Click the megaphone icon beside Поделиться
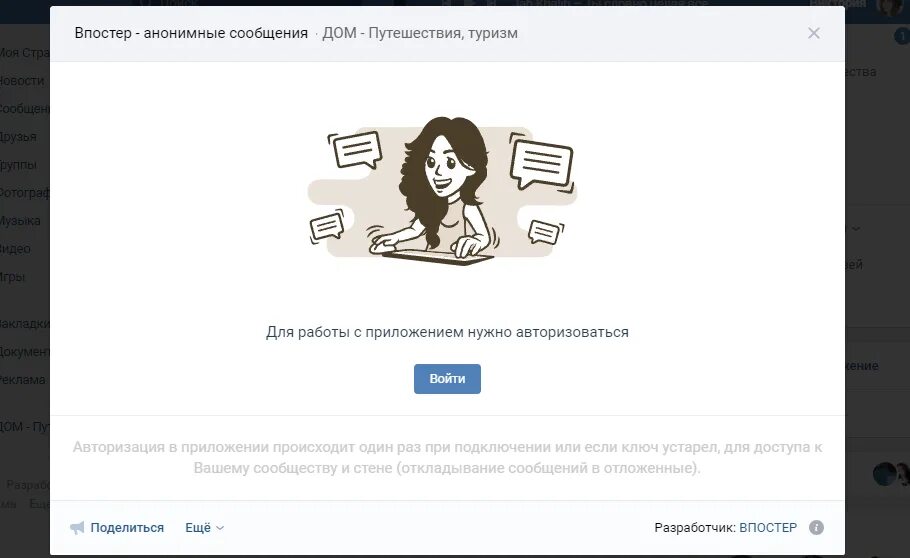This screenshot has height=558, width=910. [x=77, y=527]
